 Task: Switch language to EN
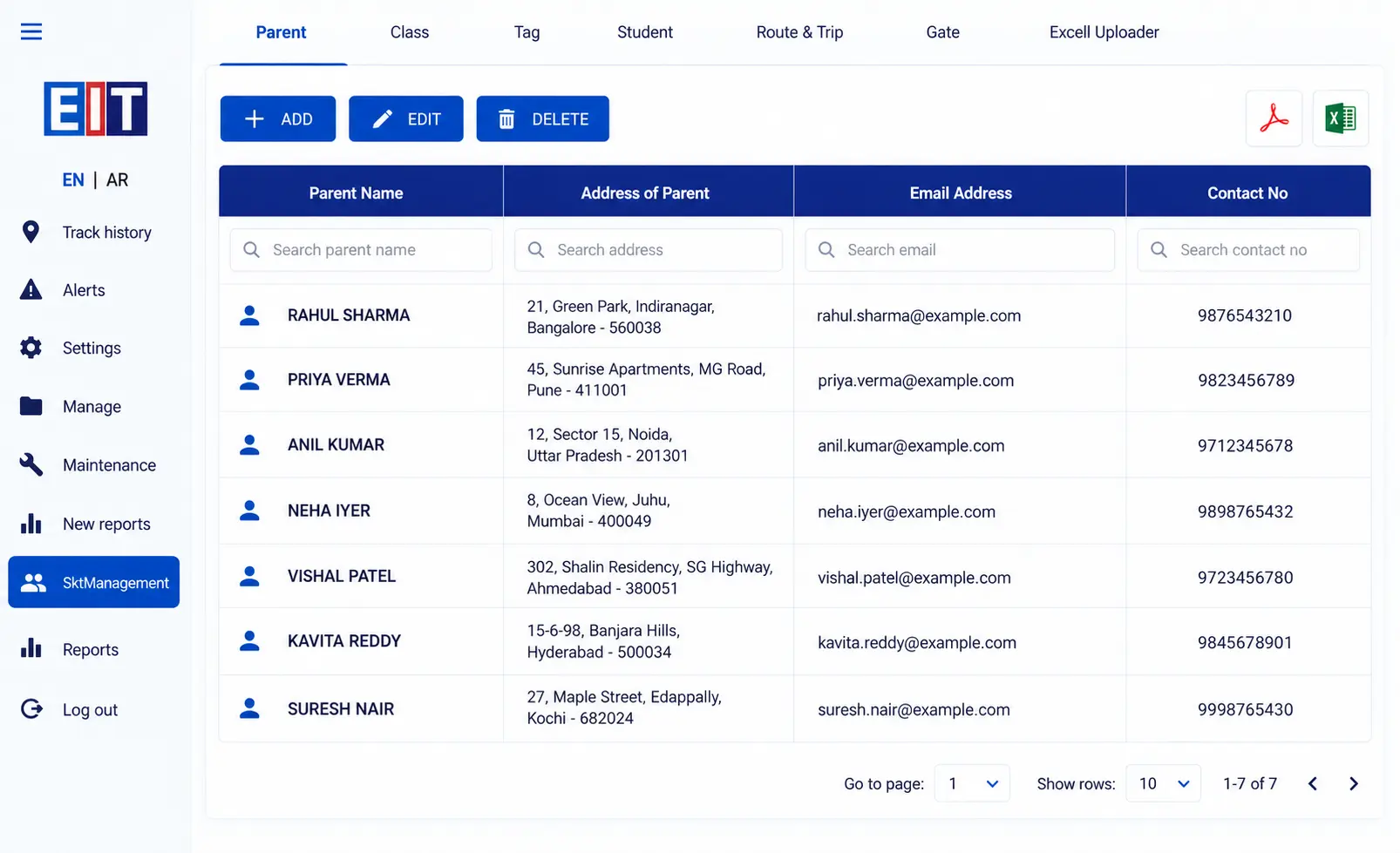click(73, 179)
